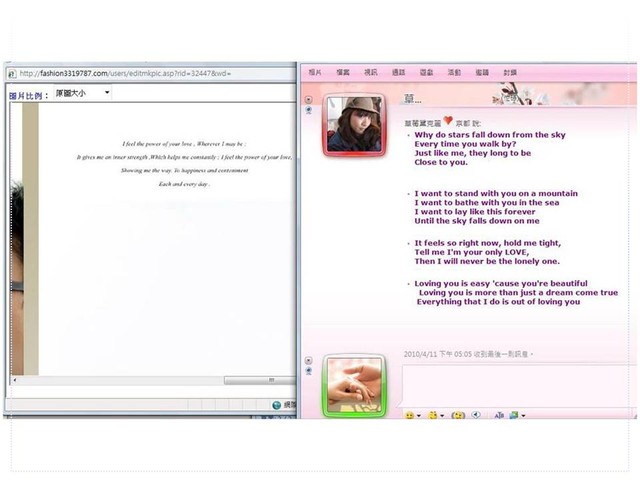The height and width of the screenshot is (480, 640).
Task: Click the background picture icon in chat toolbar
Action: point(513,415)
